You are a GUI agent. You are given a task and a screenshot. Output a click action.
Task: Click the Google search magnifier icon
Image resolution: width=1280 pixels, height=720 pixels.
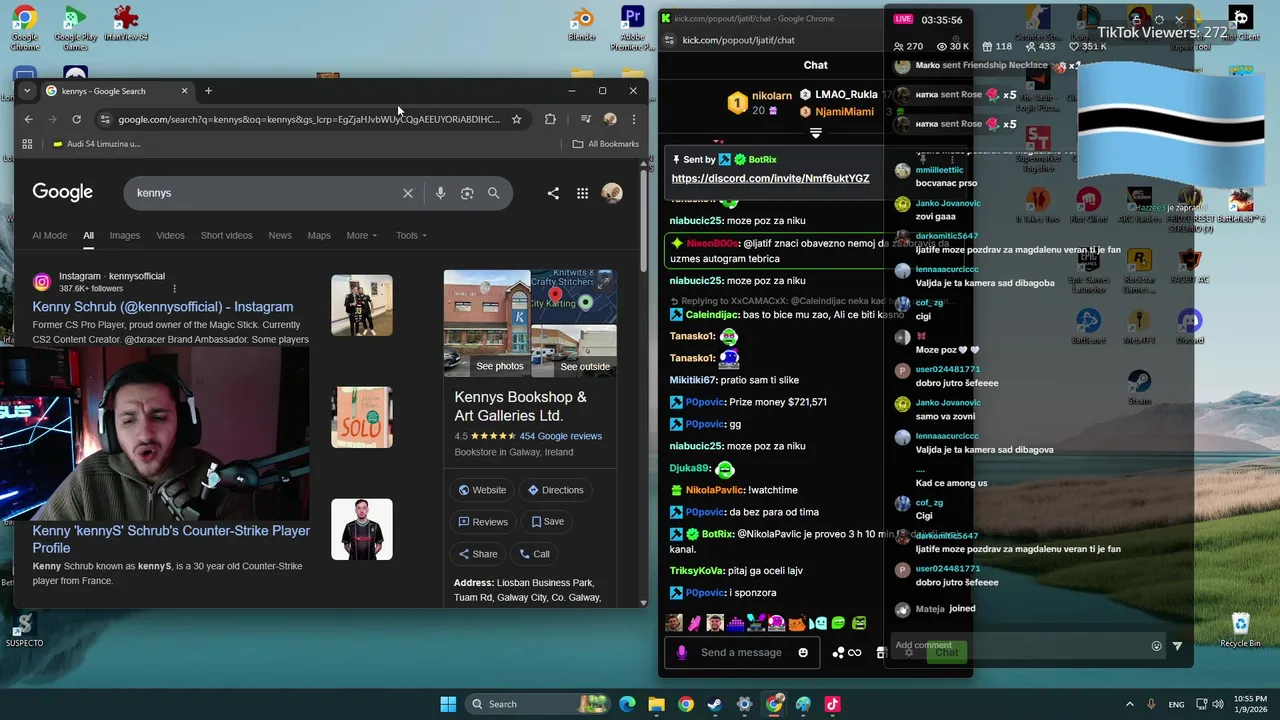(x=493, y=193)
